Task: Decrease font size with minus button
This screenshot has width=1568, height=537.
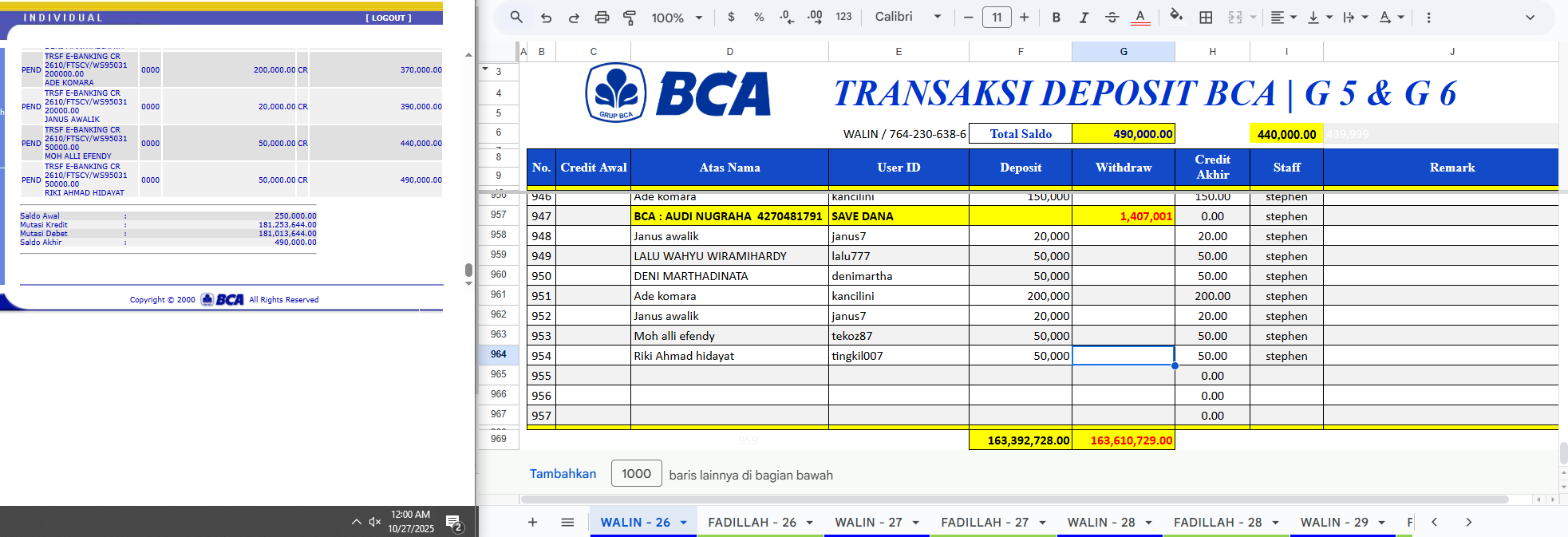Action: (x=968, y=17)
